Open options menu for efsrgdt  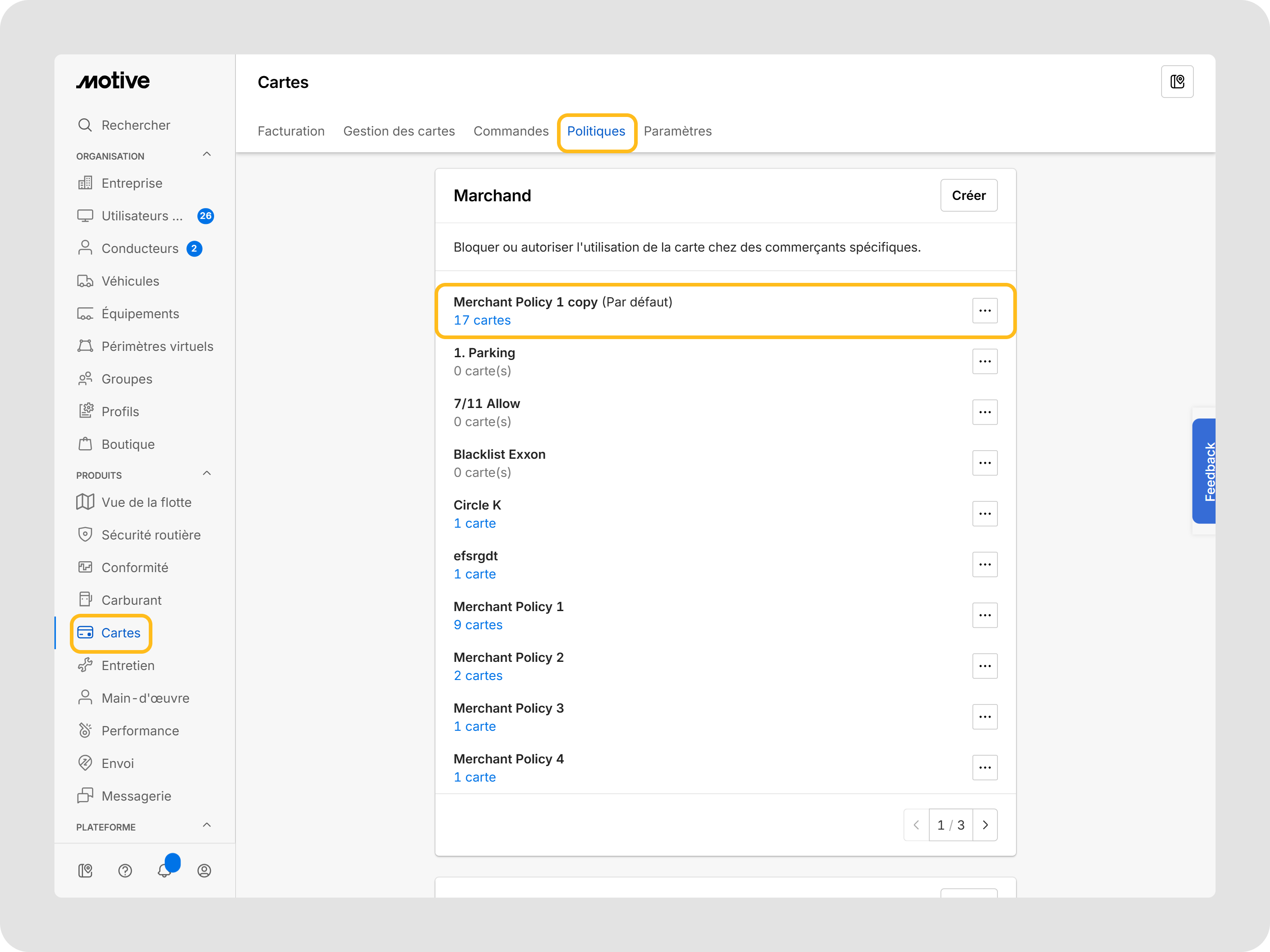pos(985,564)
